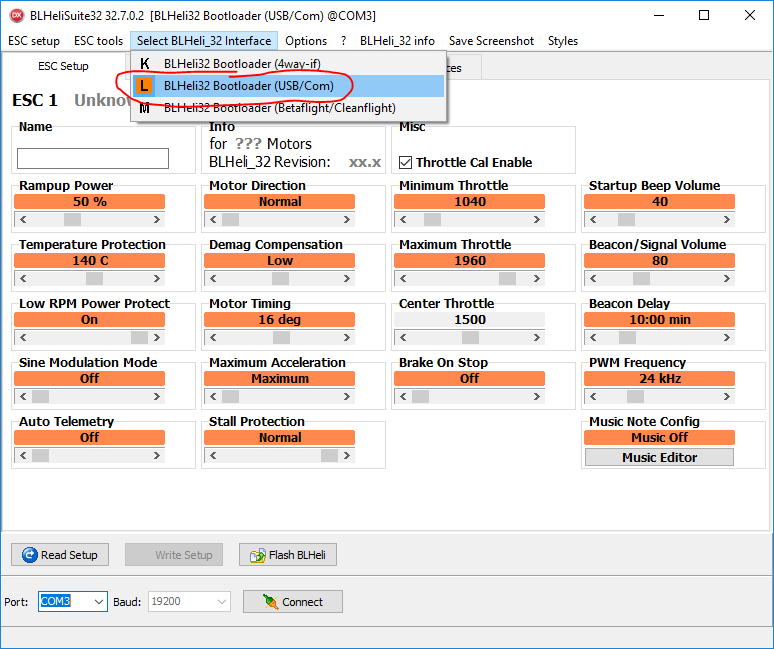Decrease Center Throttle with left arrow
The image size is (774, 649).
403,338
